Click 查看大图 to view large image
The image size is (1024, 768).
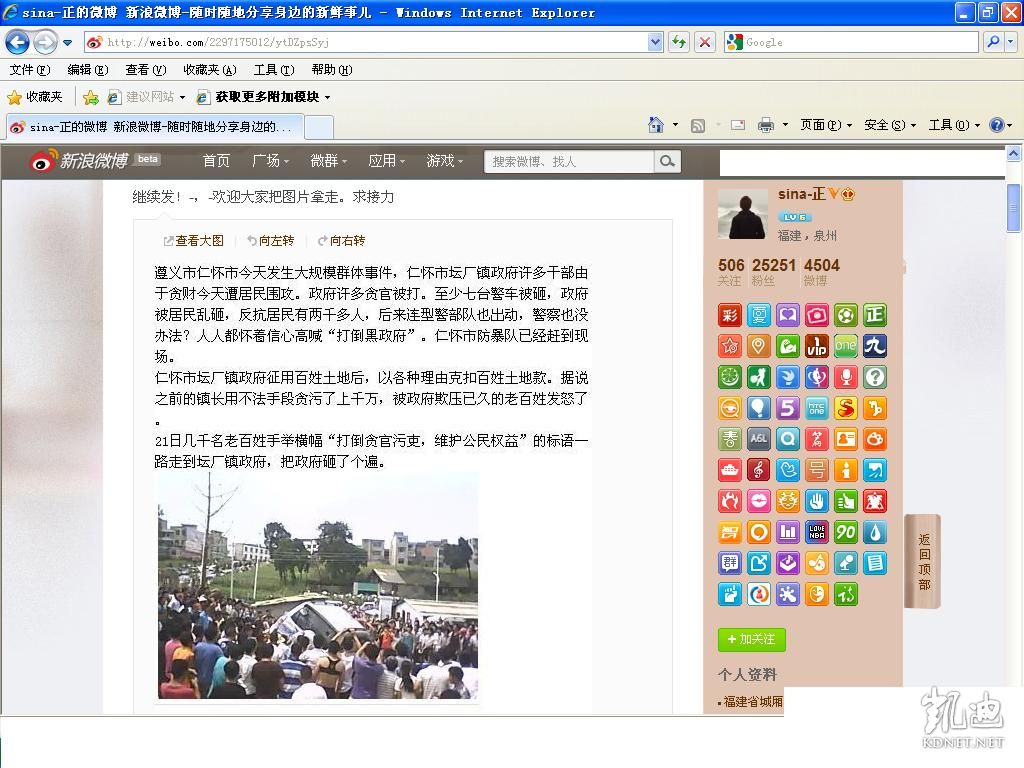[194, 241]
